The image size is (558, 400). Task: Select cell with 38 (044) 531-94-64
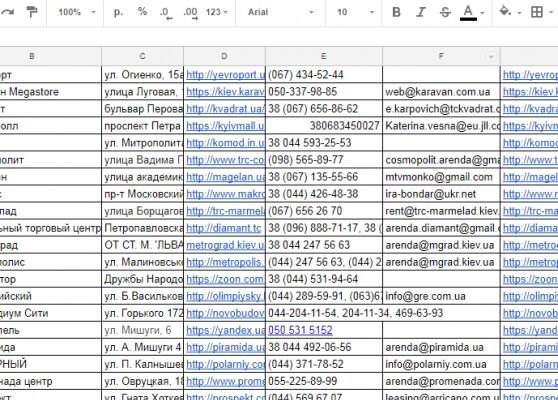tap(324, 279)
